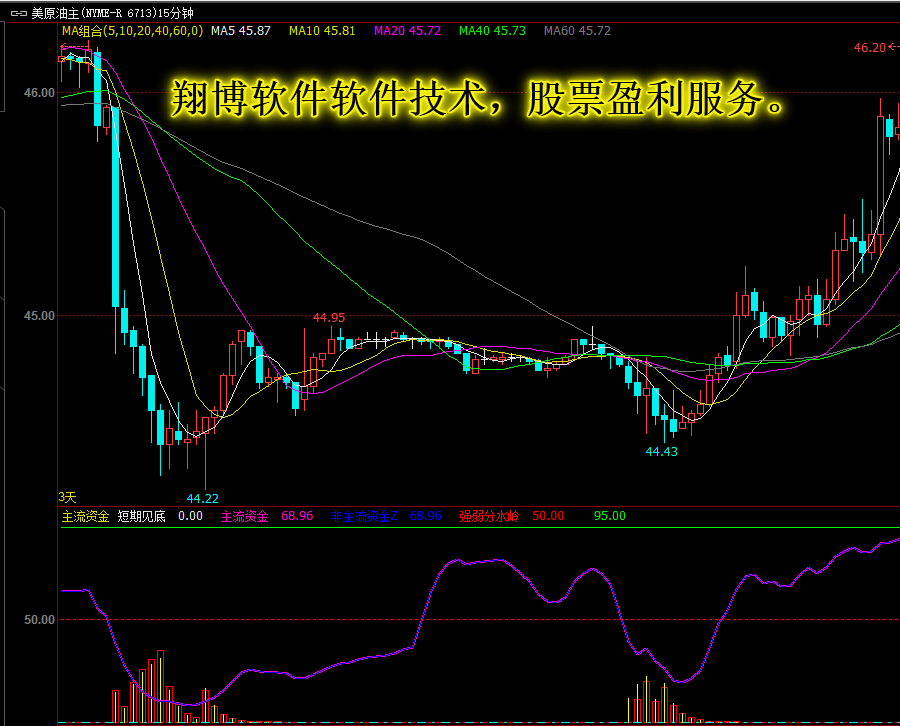900x726 pixels.
Task: Select the MA5 45.87 legend label
Action: coord(240,31)
